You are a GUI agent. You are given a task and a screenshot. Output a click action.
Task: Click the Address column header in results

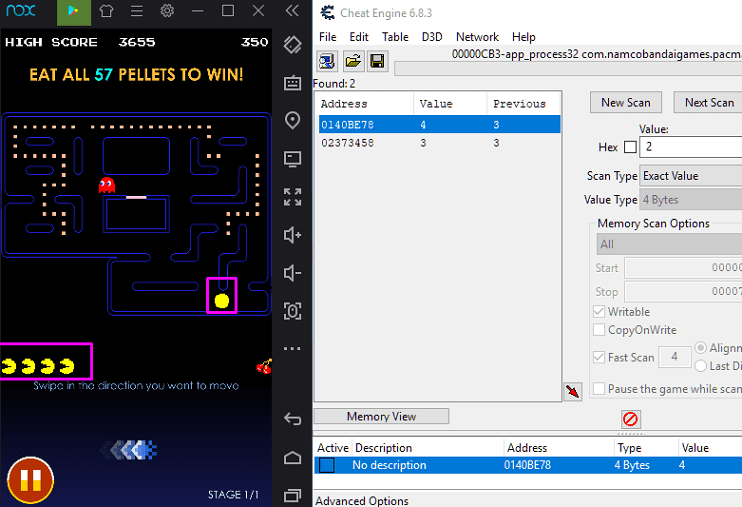(x=365, y=104)
